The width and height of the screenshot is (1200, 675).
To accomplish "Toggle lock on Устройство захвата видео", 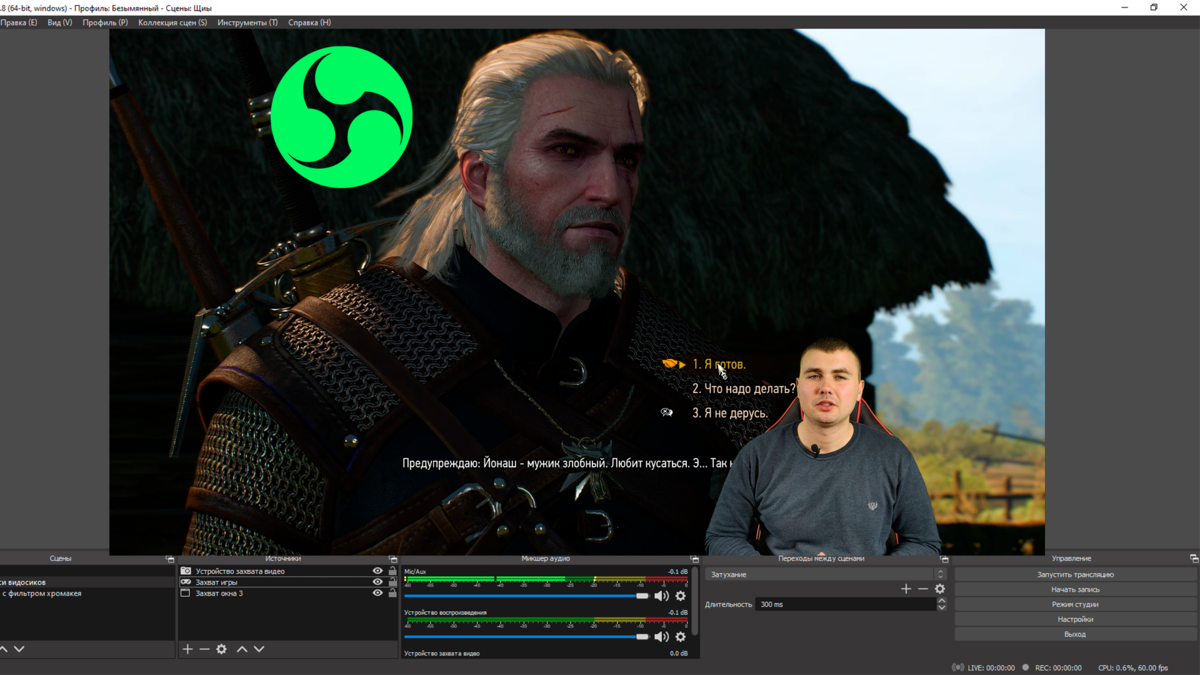I will click(x=392, y=571).
